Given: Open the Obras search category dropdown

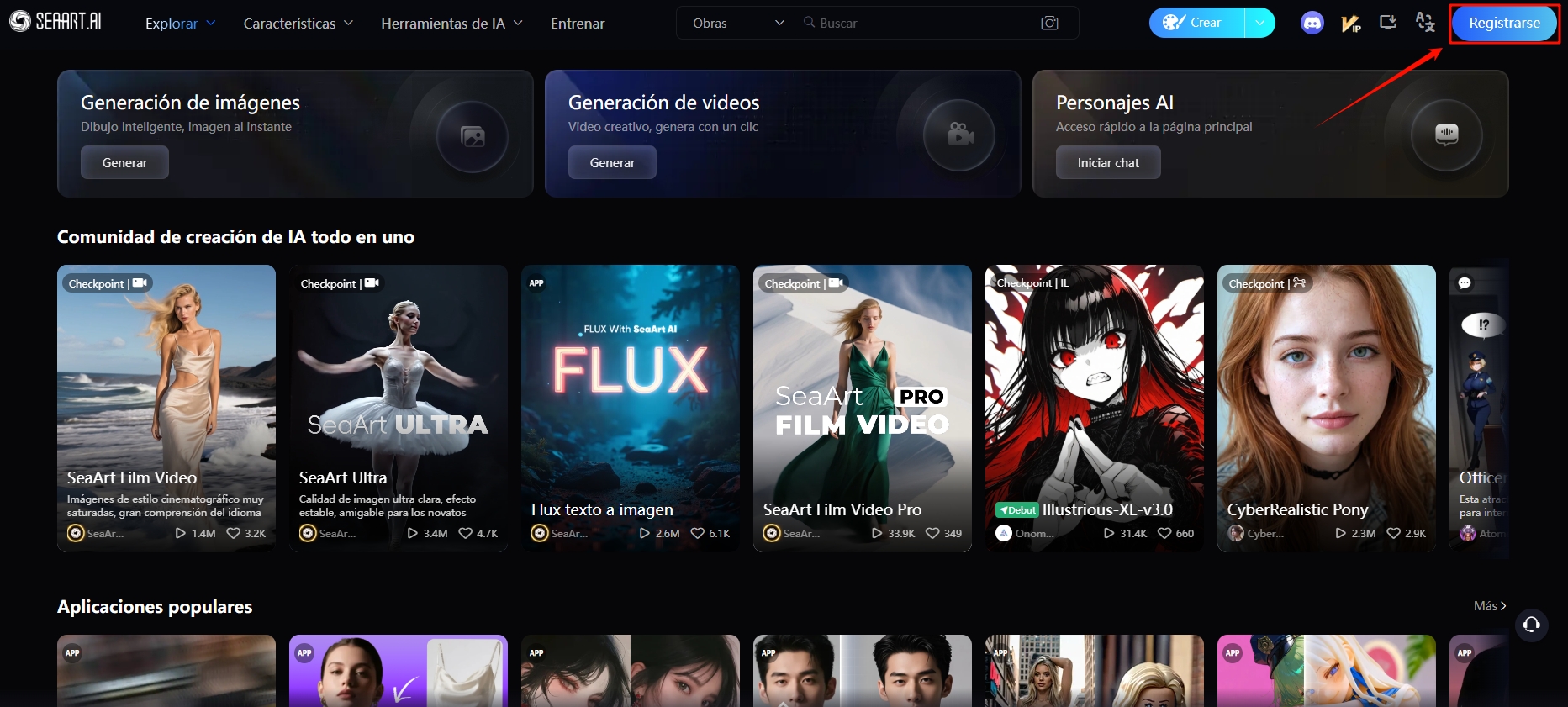Looking at the screenshot, I should (x=736, y=24).
